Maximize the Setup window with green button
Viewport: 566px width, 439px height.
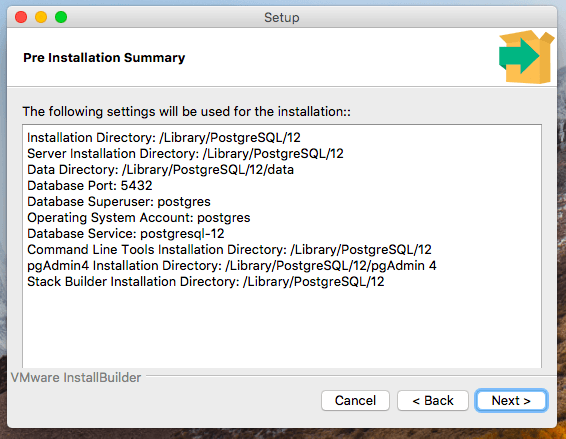[x=61, y=17]
